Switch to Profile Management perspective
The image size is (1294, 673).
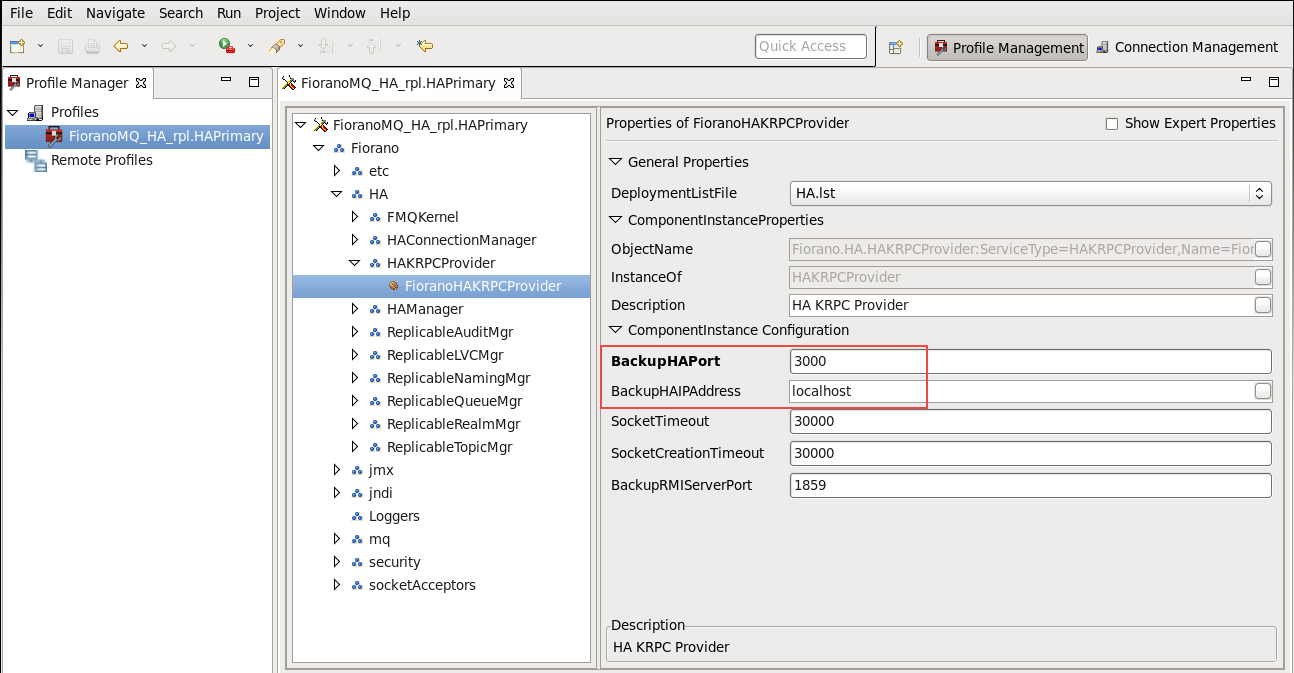click(1008, 47)
